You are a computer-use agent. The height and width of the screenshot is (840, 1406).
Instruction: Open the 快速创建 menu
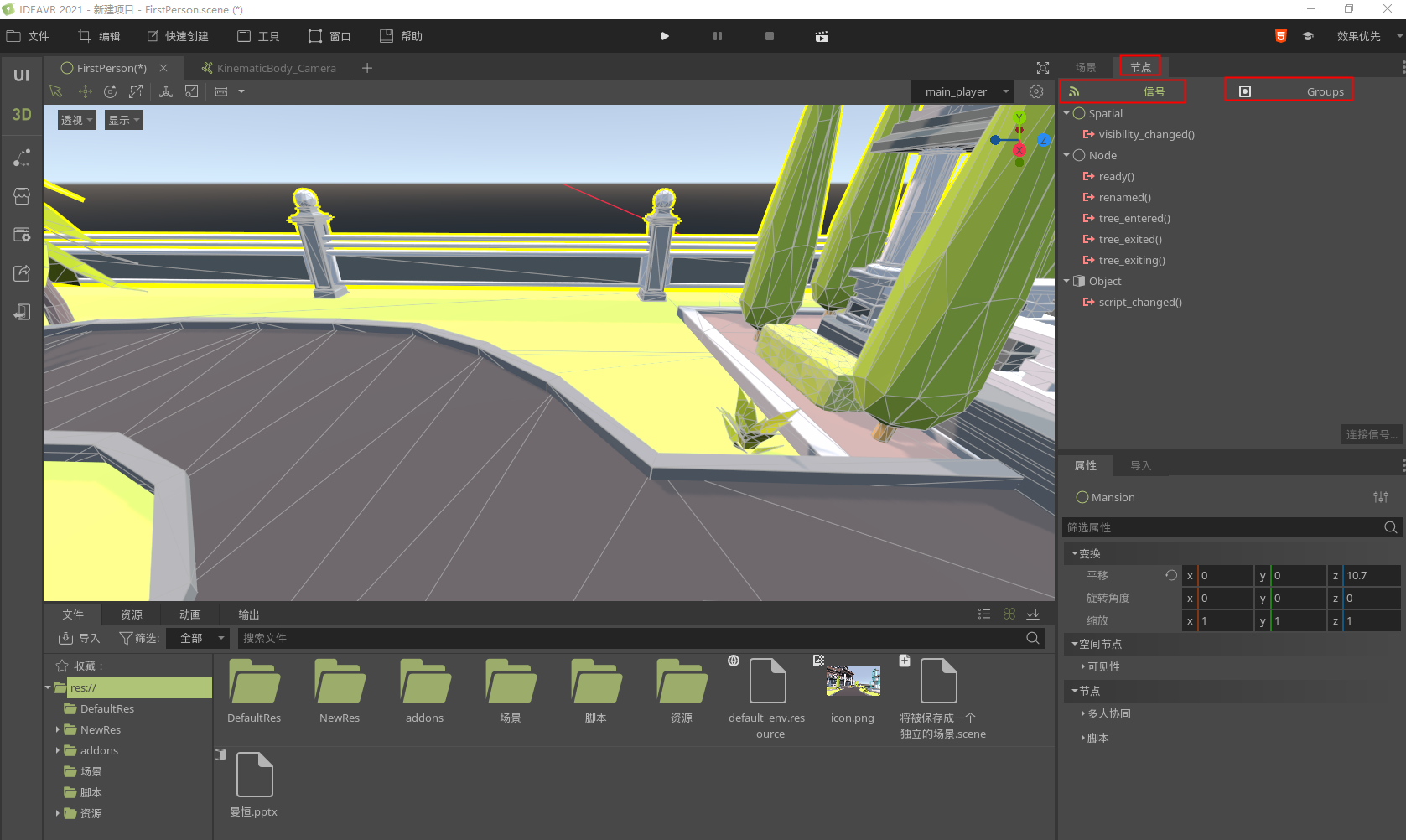click(178, 36)
